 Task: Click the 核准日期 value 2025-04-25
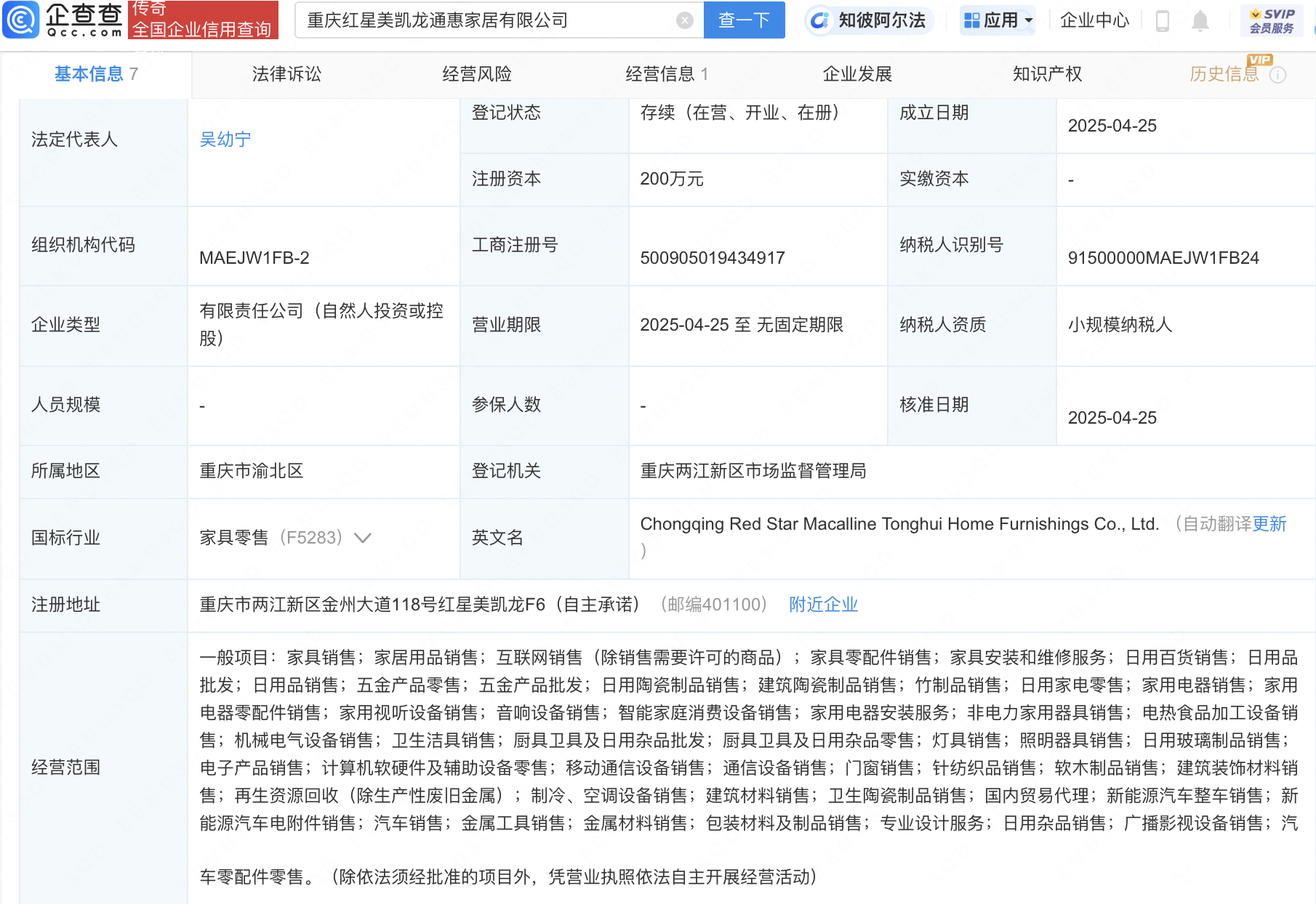point(1112,418)
